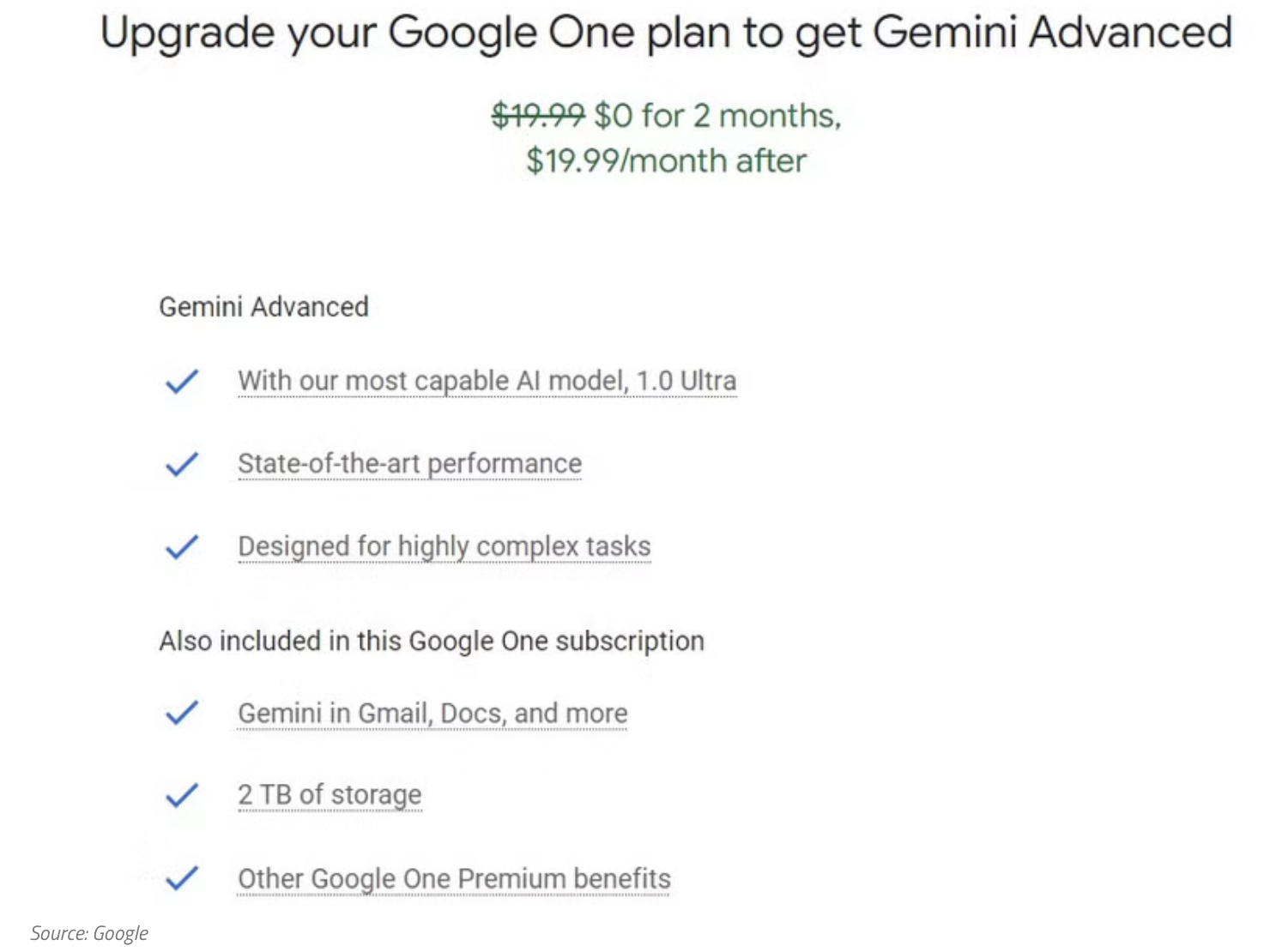Click the 'Source: Google' caption

tap(89, 933)
